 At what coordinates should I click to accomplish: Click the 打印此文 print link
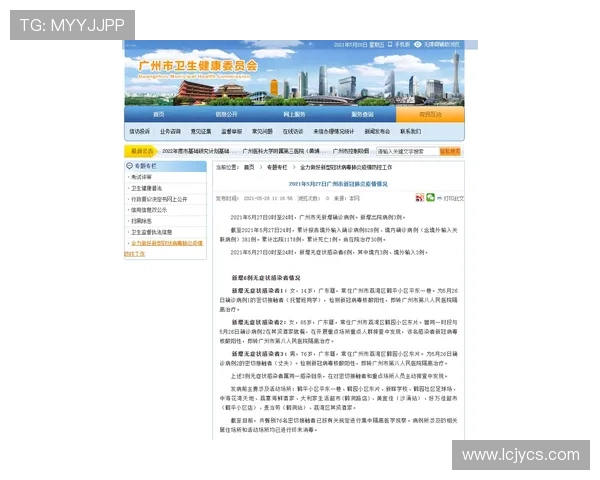[453, 198]
